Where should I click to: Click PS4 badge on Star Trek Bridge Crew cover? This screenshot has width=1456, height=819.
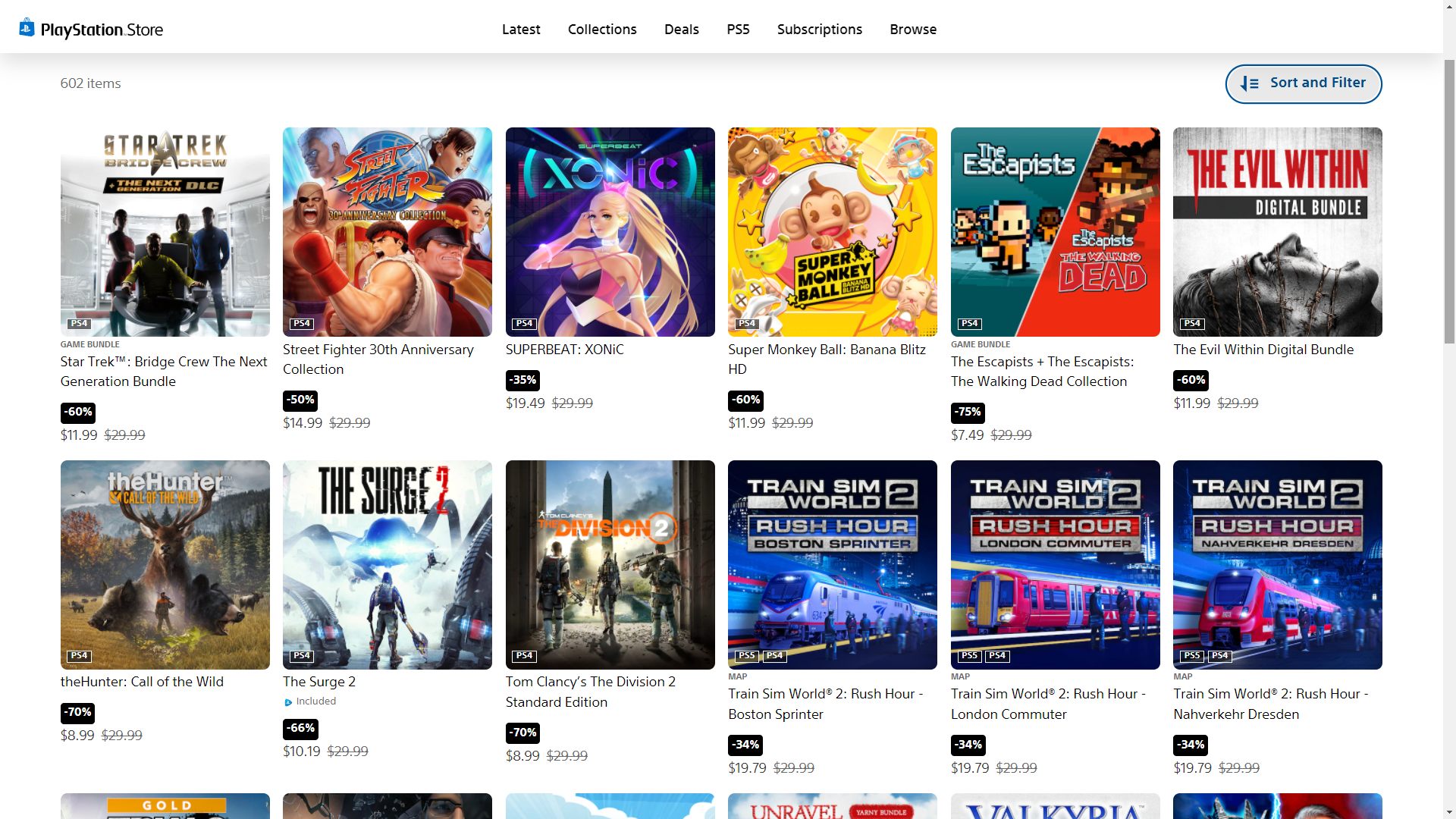79,324
